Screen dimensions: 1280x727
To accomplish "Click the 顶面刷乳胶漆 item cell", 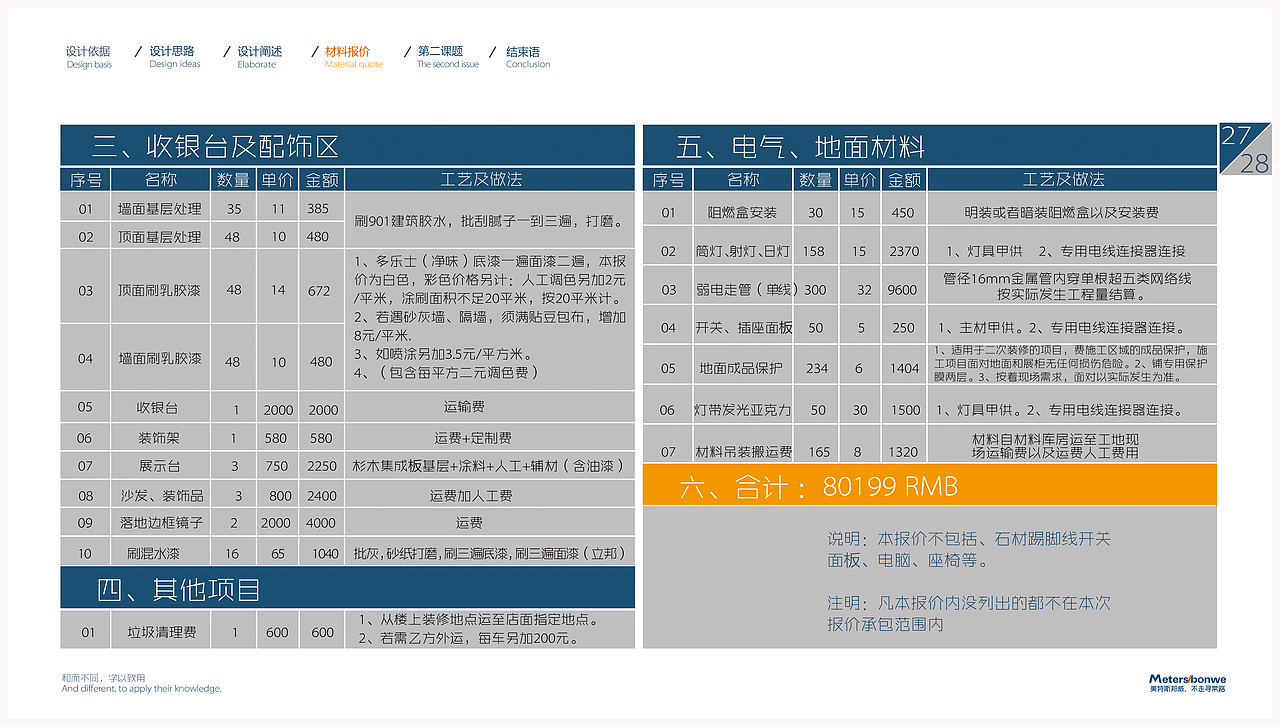I will pyautogui.click(x=160, y=291).
